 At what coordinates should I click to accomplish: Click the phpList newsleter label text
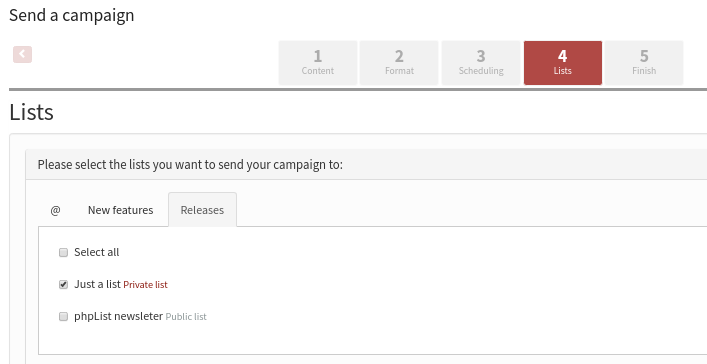(x=119, y=316)
